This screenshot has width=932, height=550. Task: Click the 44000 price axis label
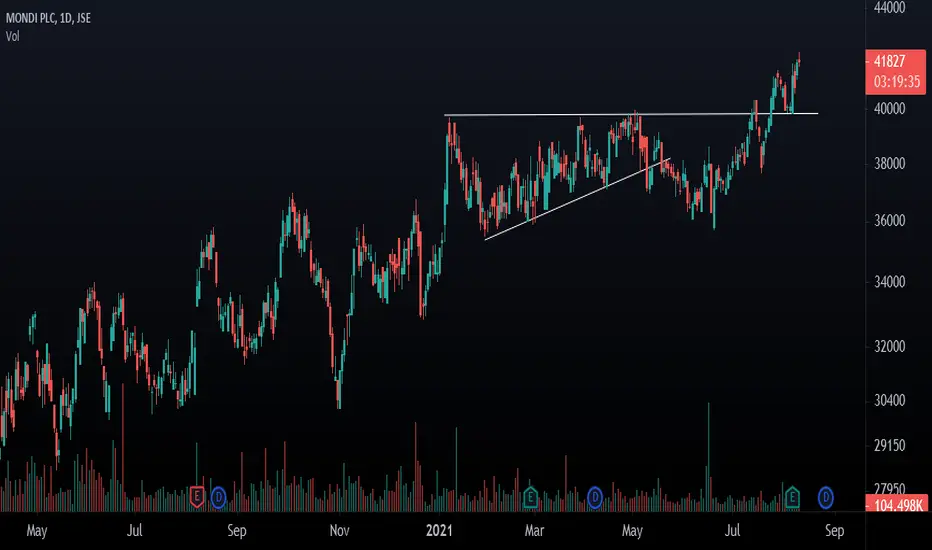(x=890, y=7)
